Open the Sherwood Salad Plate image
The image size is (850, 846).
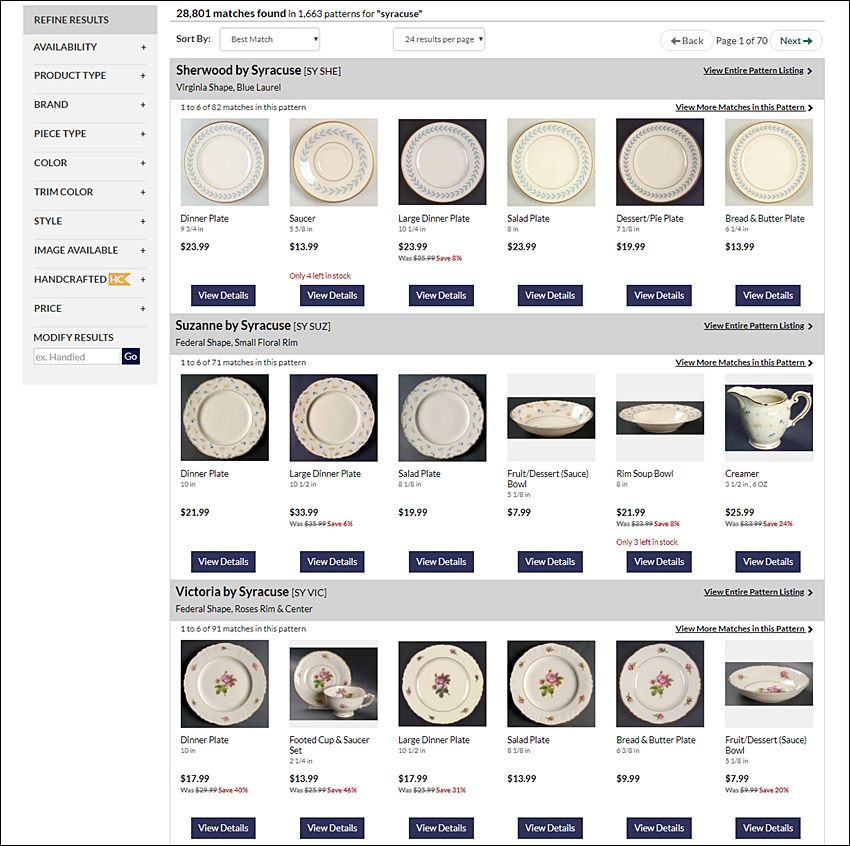point(551,163)
